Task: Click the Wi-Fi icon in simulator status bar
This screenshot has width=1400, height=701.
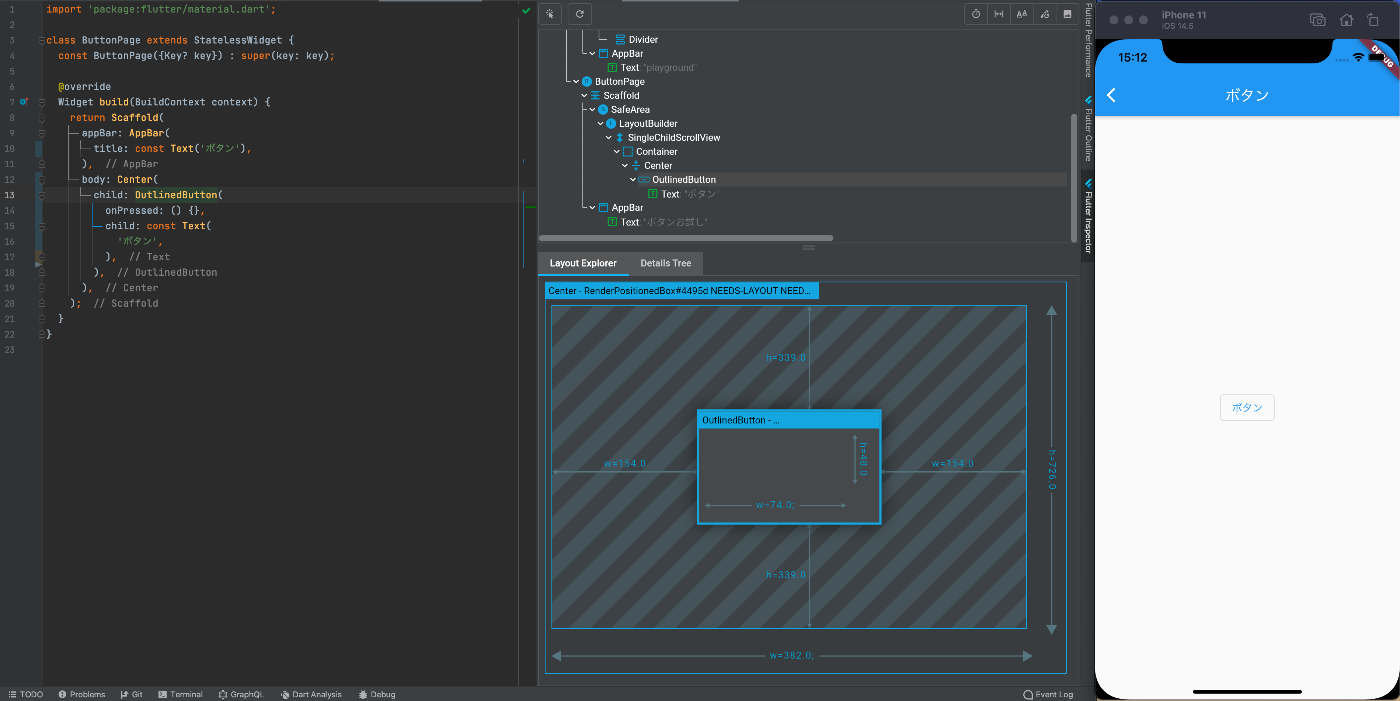Action: pos(1358,57)
